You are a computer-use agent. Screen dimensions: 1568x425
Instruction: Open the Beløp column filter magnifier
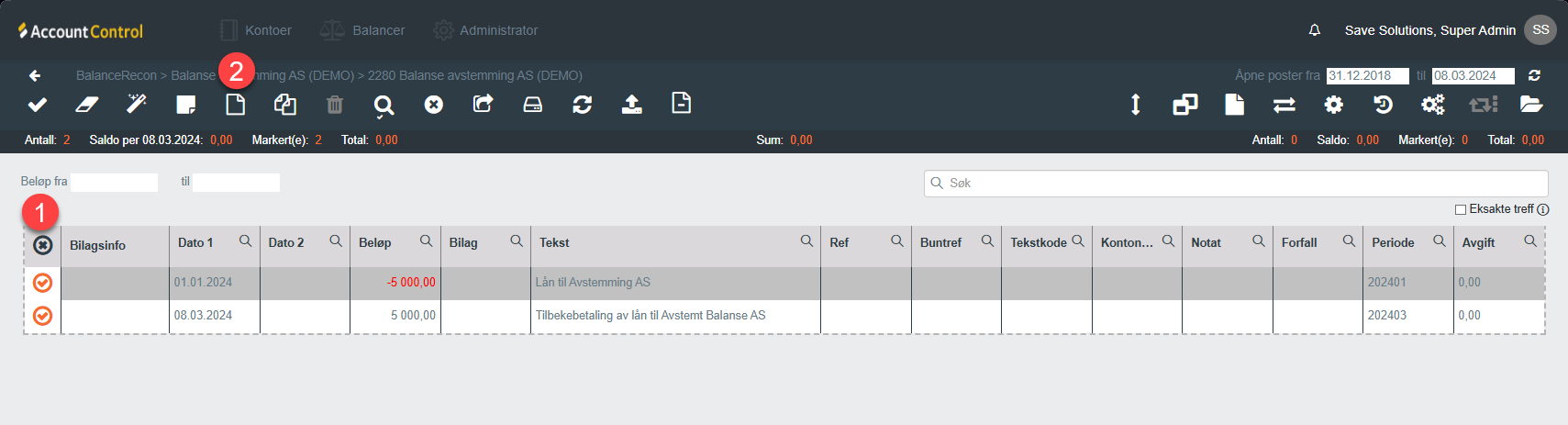[426, 241]
